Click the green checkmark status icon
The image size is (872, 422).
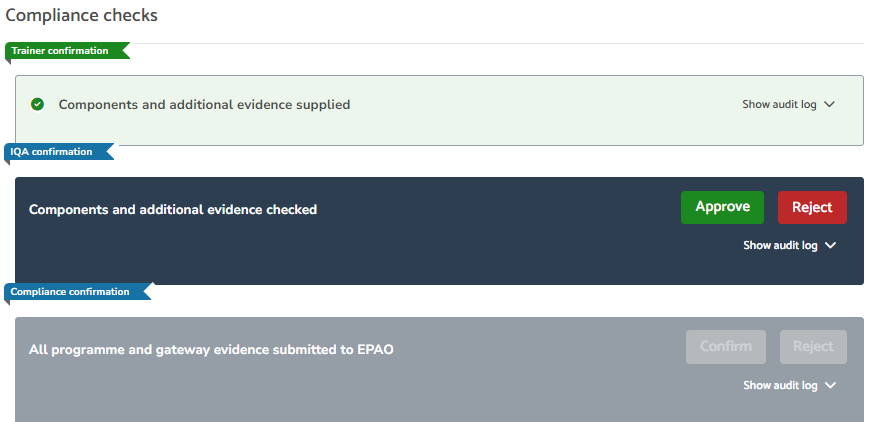click(x=37, y=104)
